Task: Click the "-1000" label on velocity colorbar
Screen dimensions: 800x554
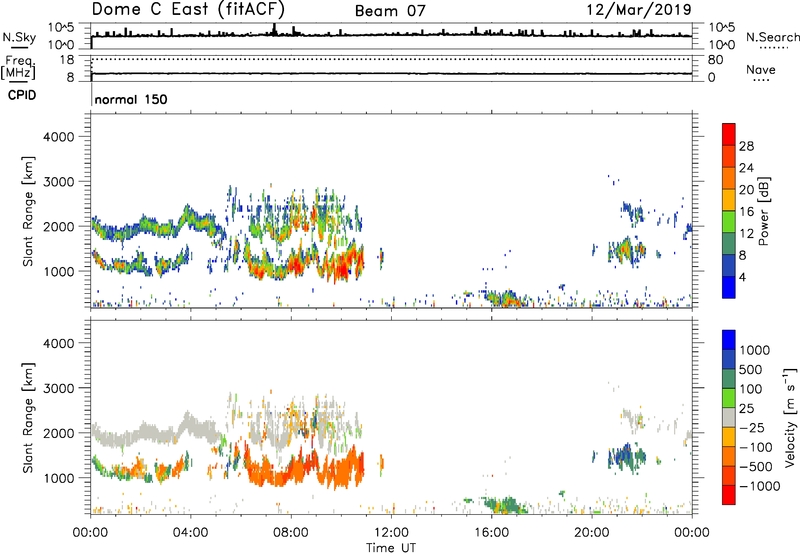Action: tap(760, 486)
